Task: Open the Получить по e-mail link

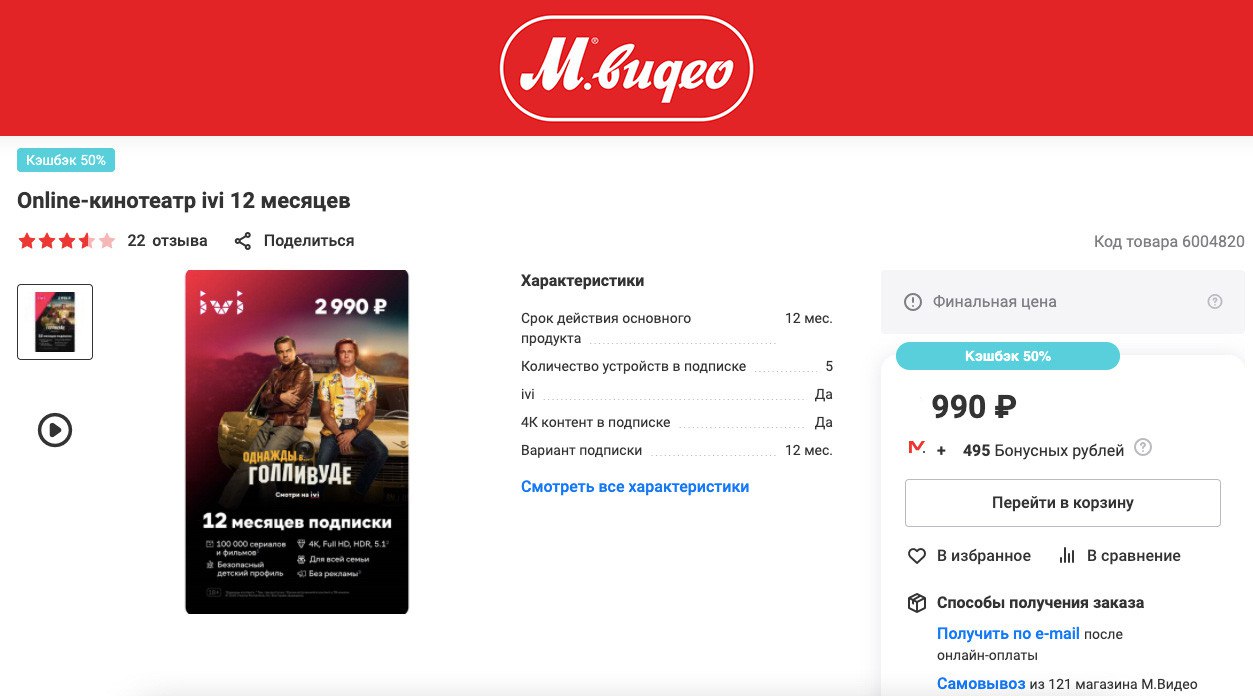Action: (x=1008, y=633)
